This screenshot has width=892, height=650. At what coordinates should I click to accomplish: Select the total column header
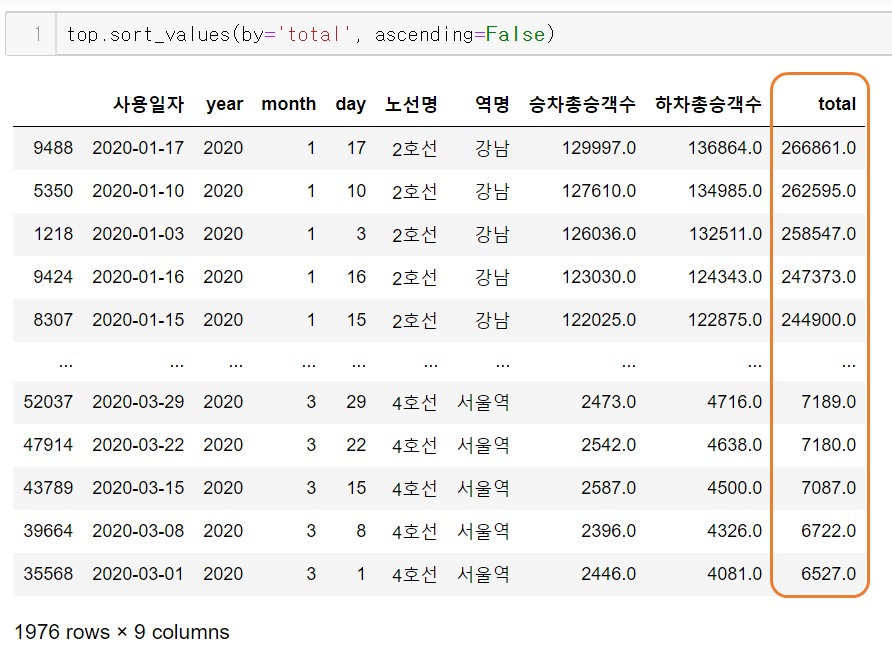click(837, 104)
